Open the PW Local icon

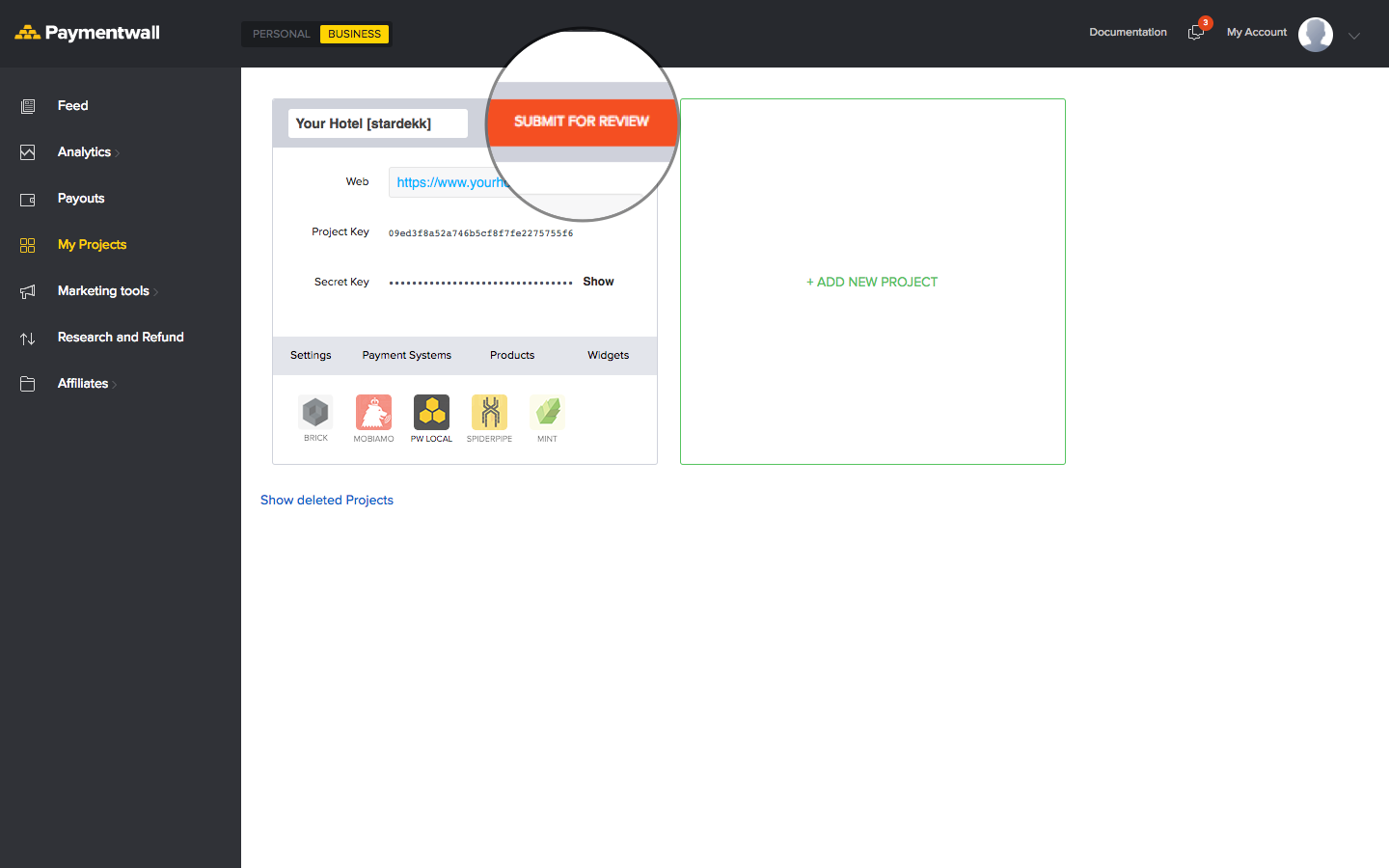tap(431, 413)
